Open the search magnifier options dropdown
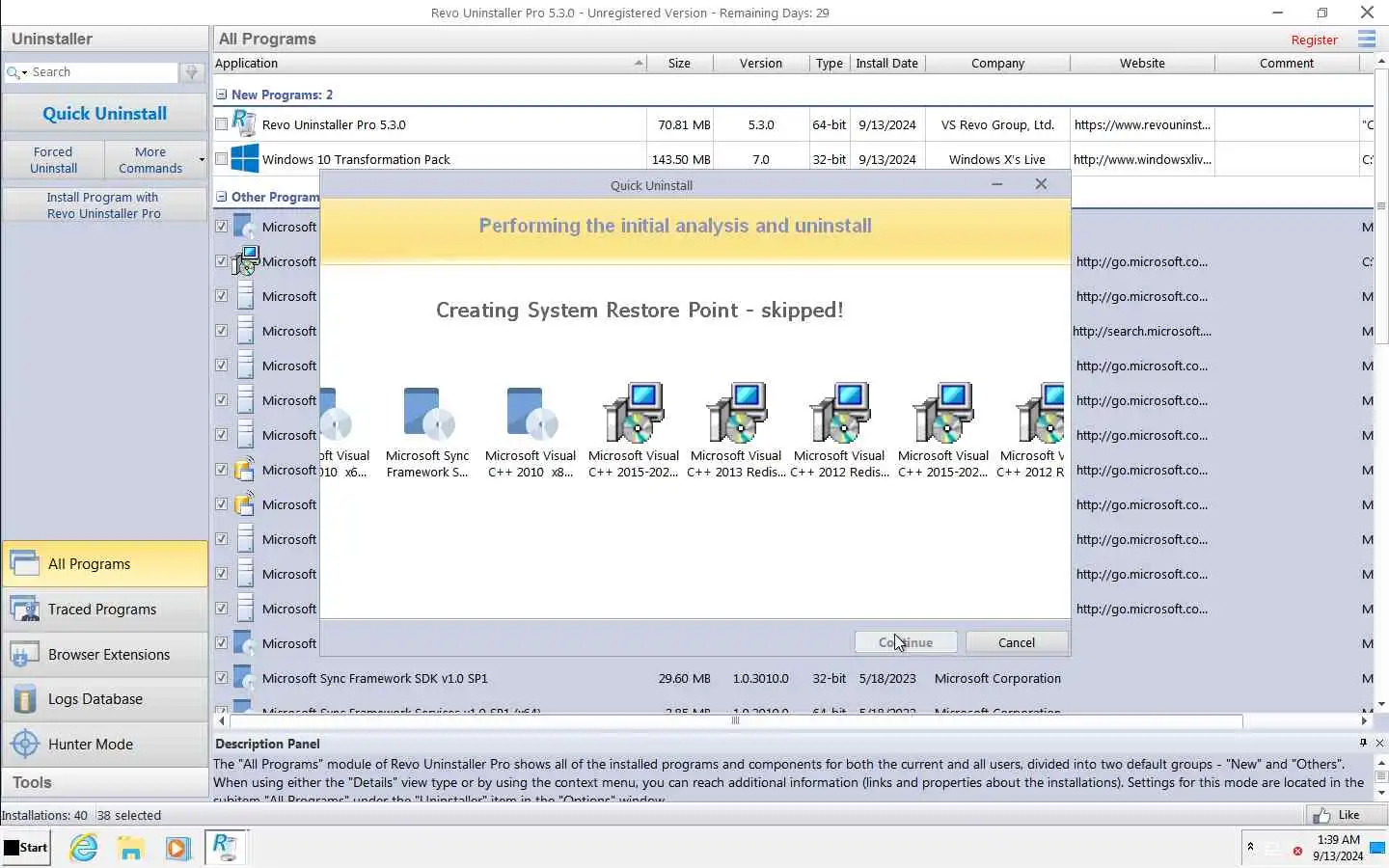 tap(17, 72)
